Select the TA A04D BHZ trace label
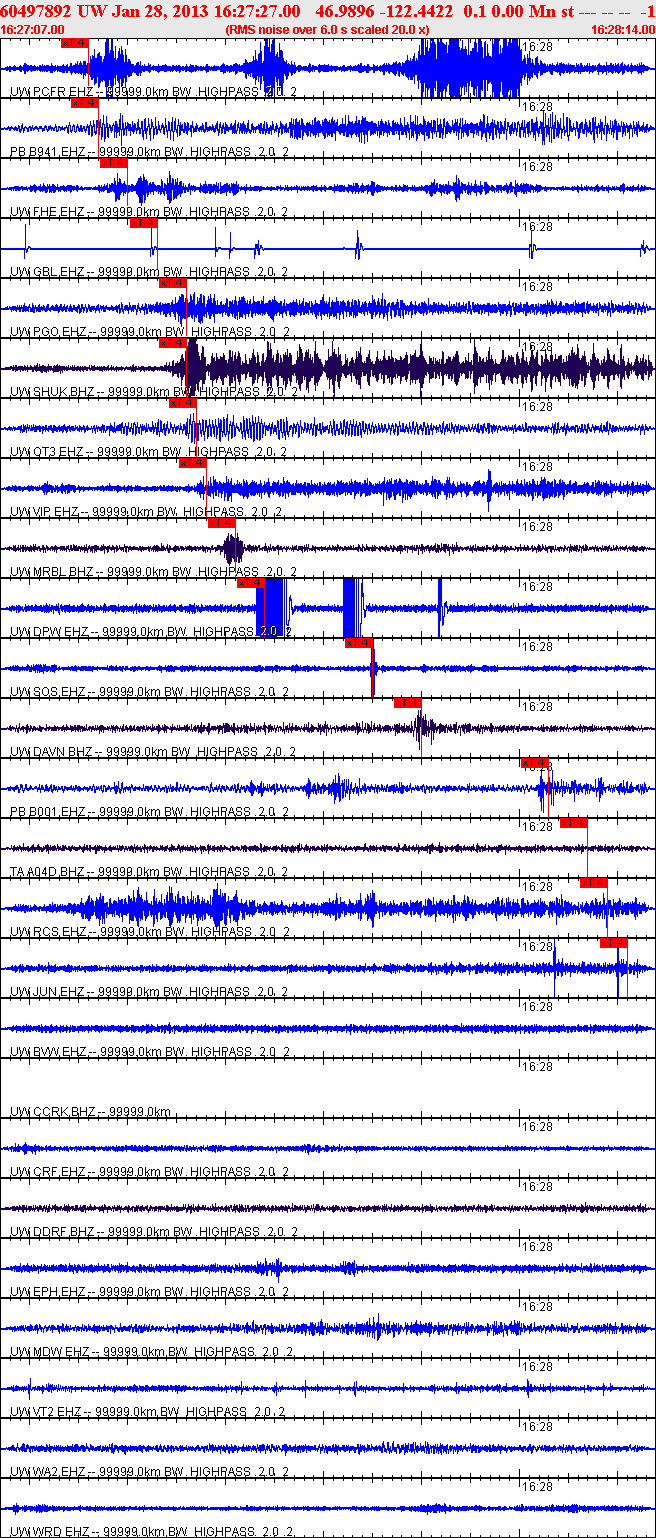The width and height of the screenshot is (656, 1538). tap(149, 872)
